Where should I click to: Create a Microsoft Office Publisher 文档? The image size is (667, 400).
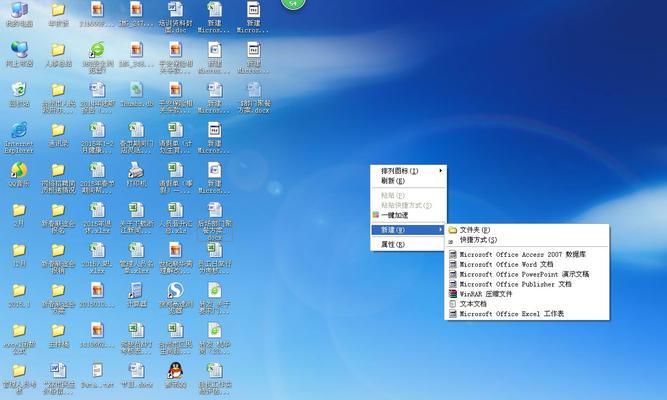coord(527,284)
